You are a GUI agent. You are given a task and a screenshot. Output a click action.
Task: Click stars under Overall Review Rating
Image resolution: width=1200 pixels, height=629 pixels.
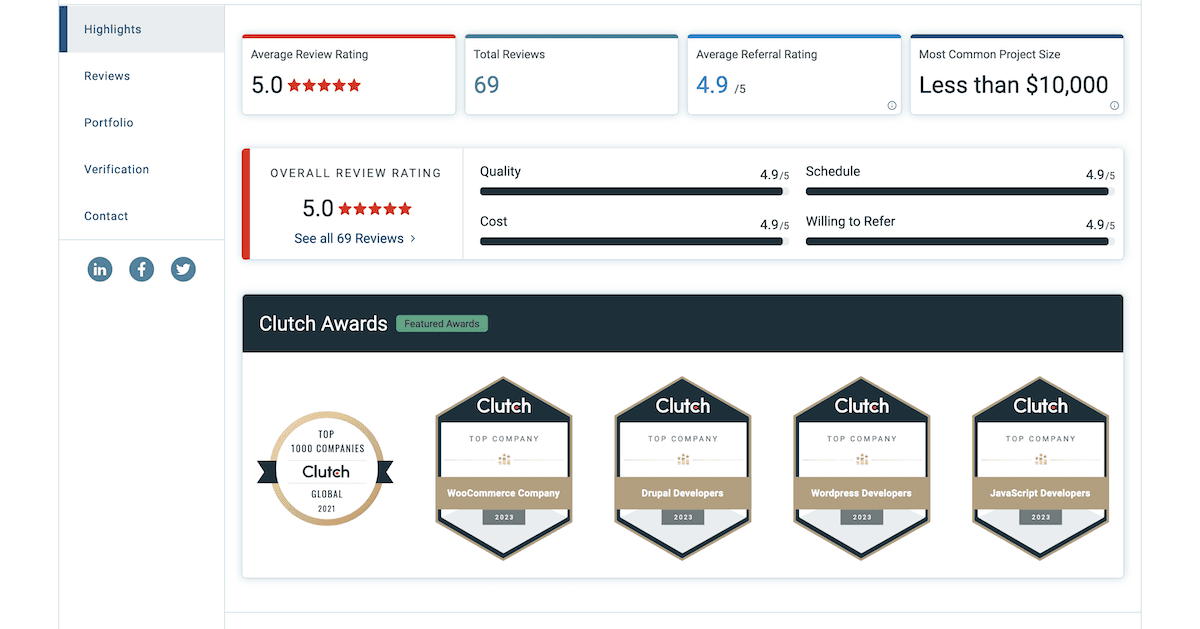coord(375,209)
